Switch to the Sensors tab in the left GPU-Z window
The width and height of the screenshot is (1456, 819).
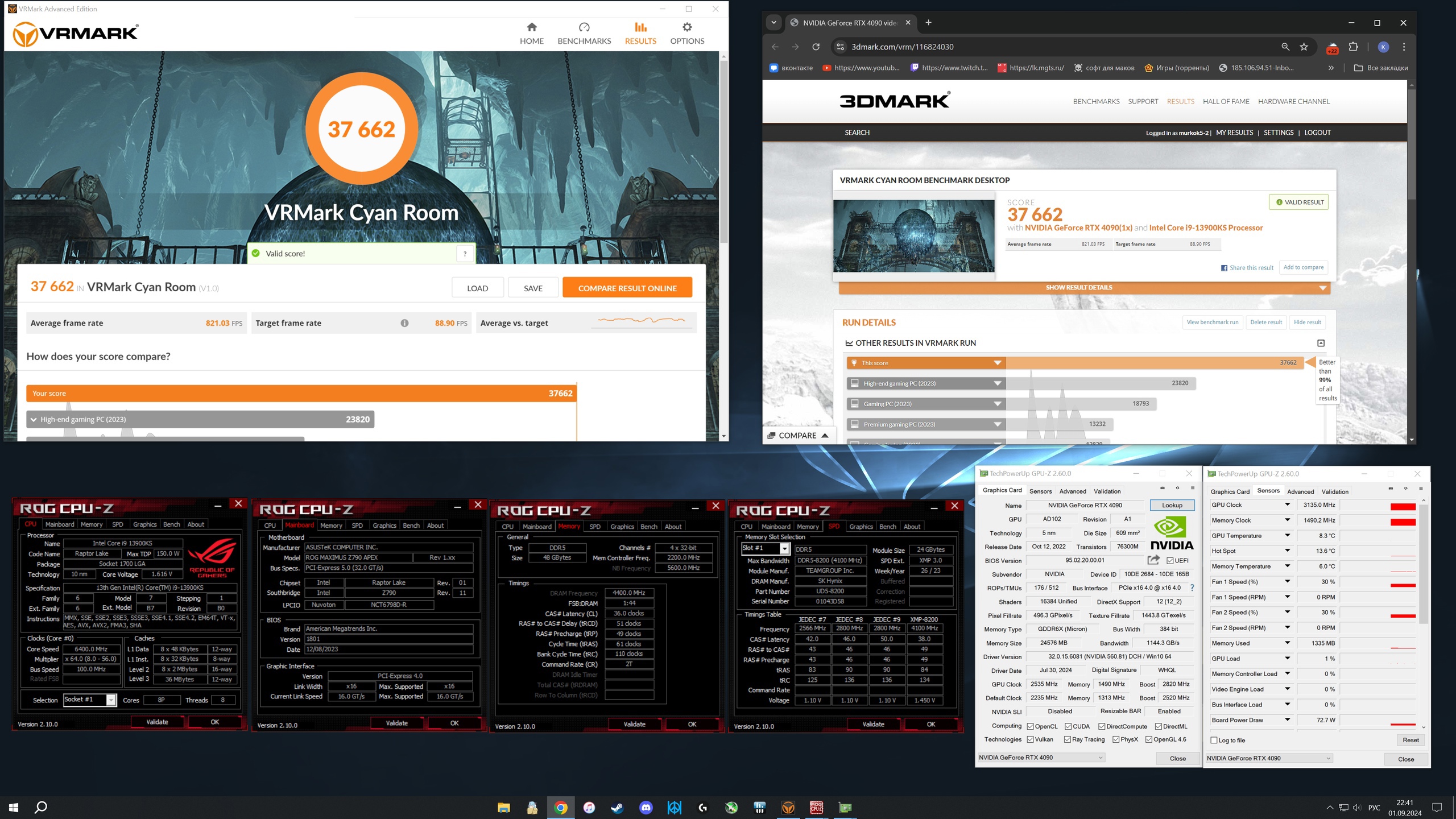[x=1040, y=491]
